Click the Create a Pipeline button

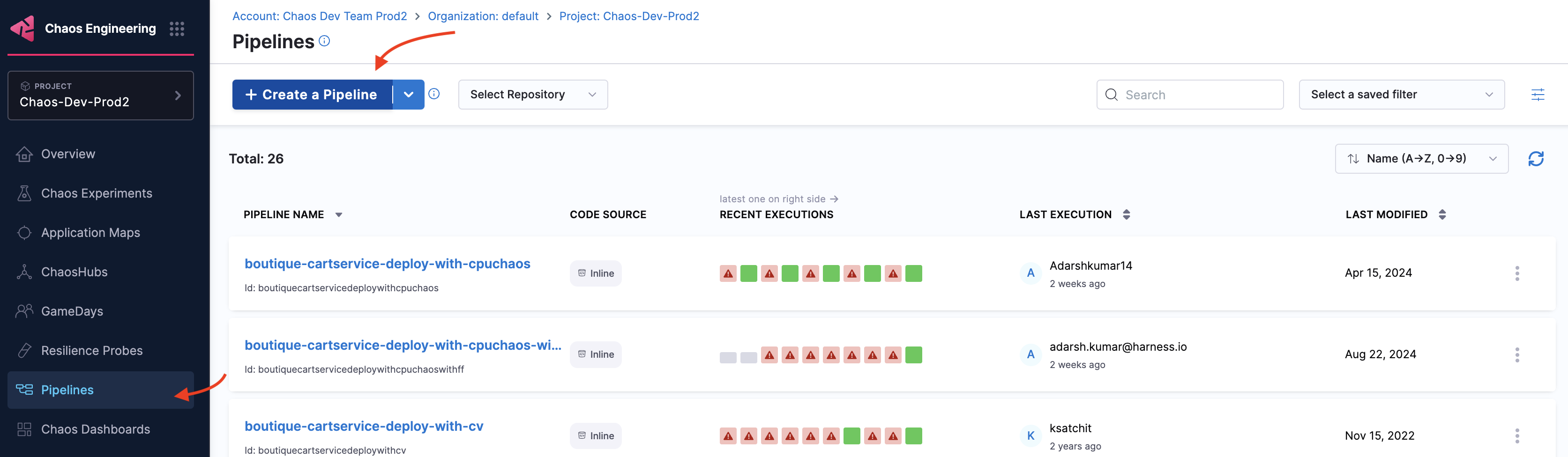[312, 94]
